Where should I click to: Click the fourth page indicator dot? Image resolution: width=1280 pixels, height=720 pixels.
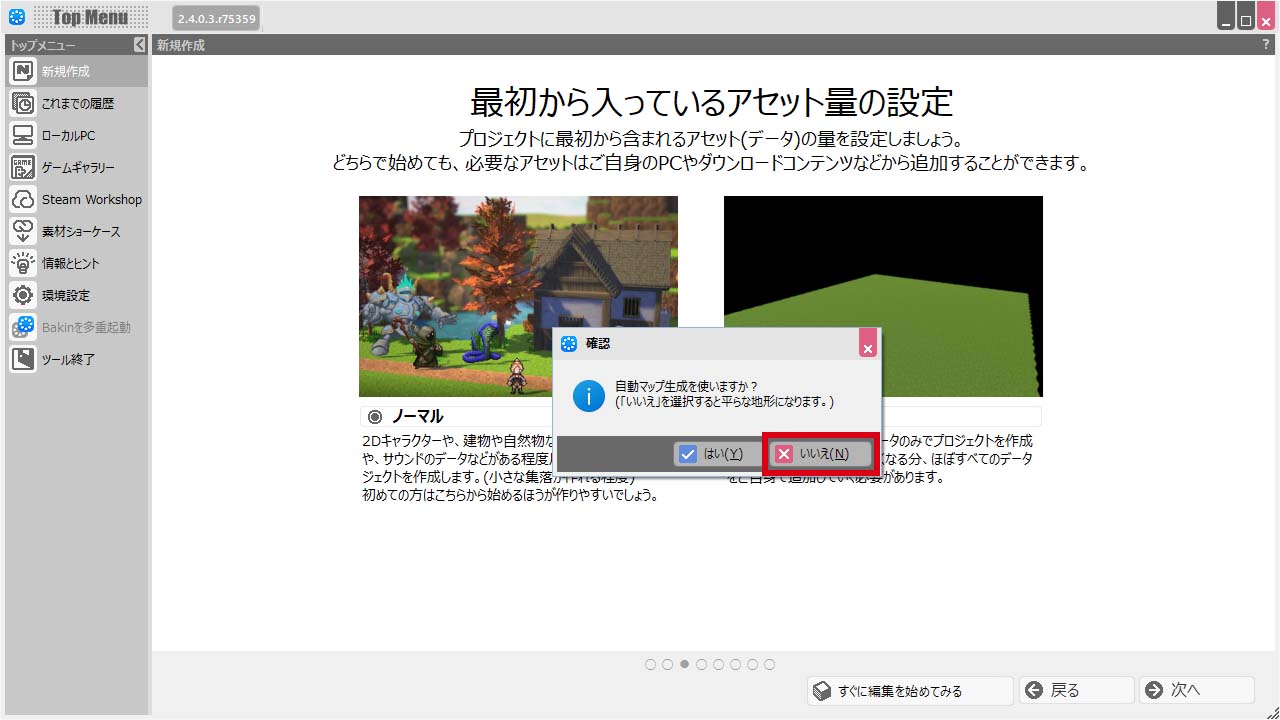(x=701, y=664)
